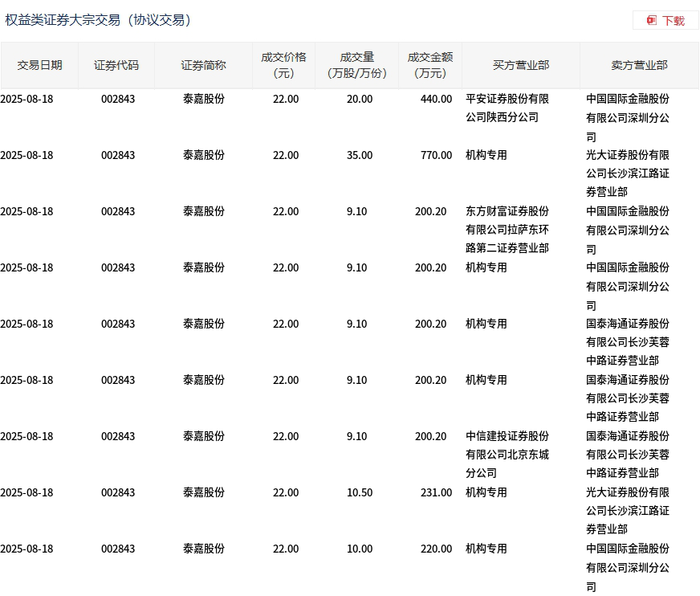Image resolution: width=700 pixels, height=596 pixels.
Task: Click the 证券简称 column header
Action: point(204,65)
